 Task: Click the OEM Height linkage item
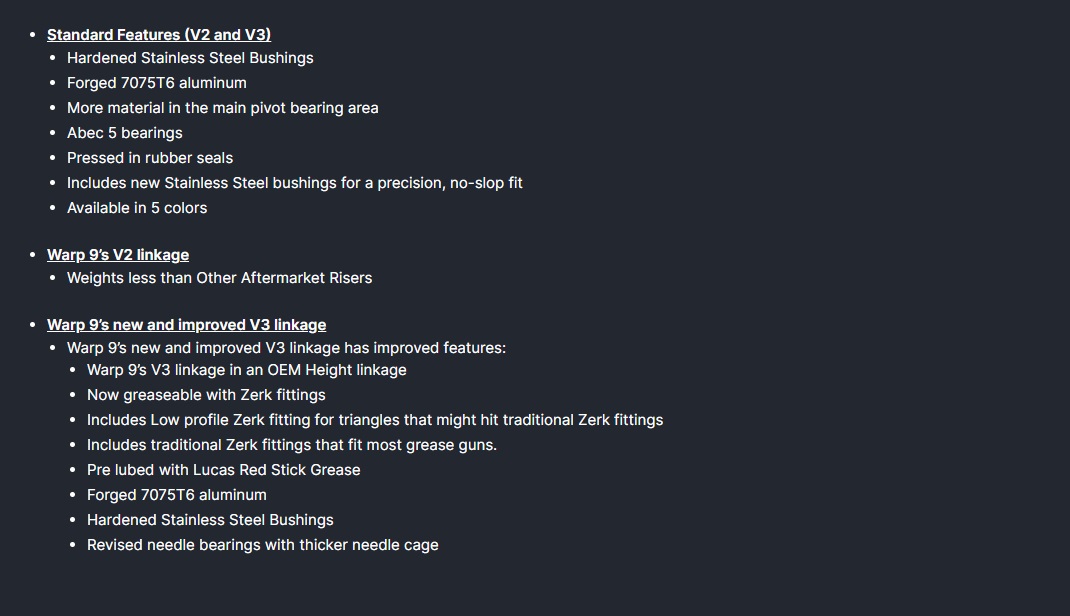click(x=247, y=370)
